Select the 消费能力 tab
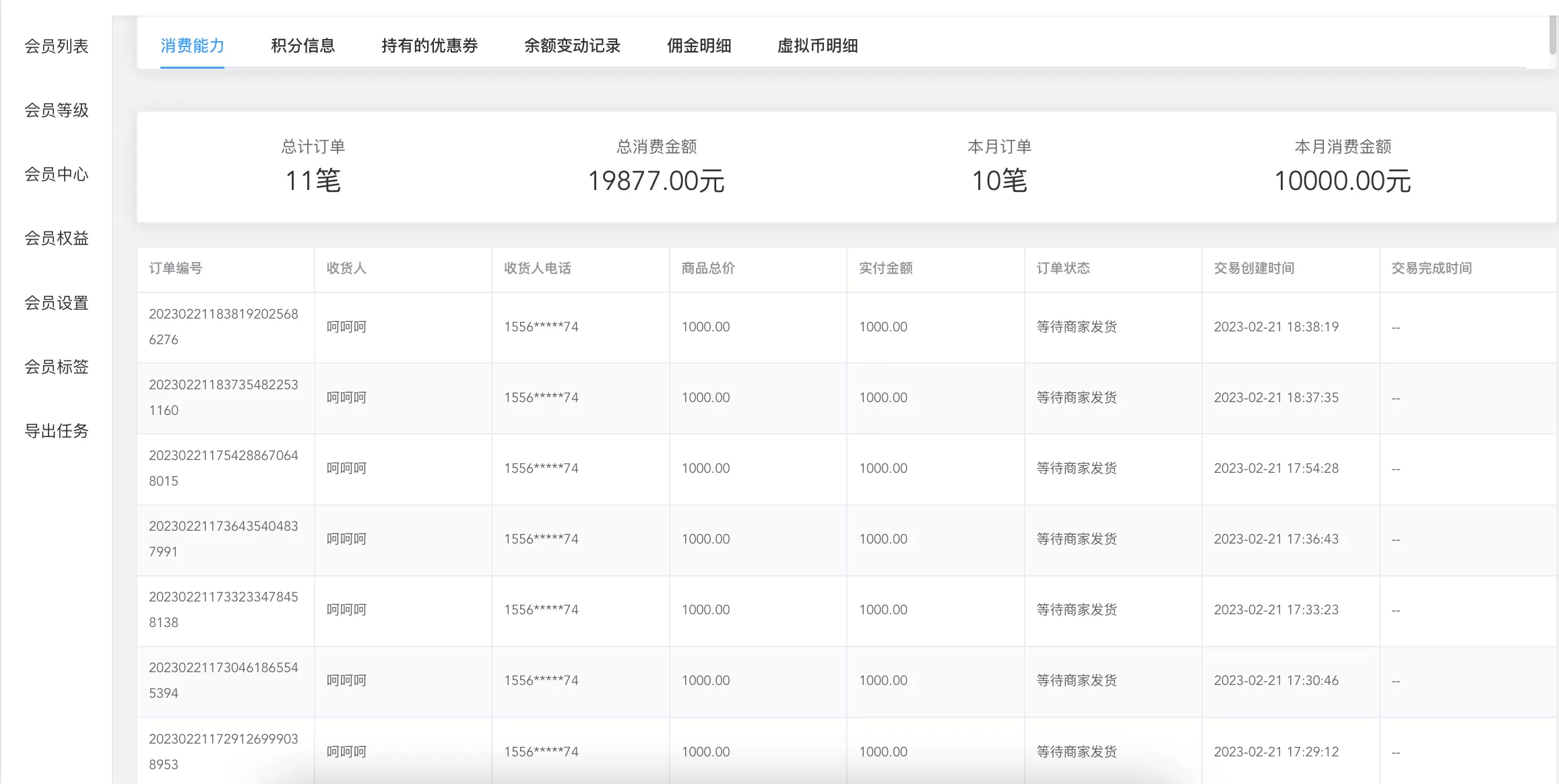The width and height of the screenshot is (1559, 784). [x=192, y=45]
